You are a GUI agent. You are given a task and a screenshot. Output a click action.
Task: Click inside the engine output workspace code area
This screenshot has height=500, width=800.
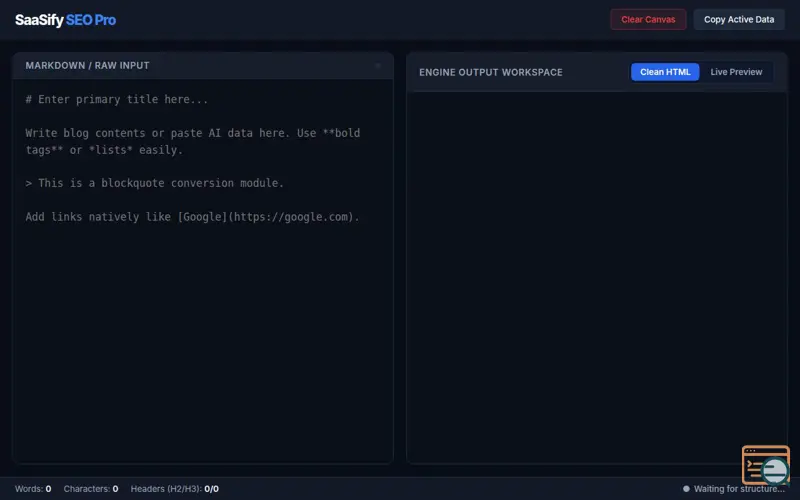(596, 277)
